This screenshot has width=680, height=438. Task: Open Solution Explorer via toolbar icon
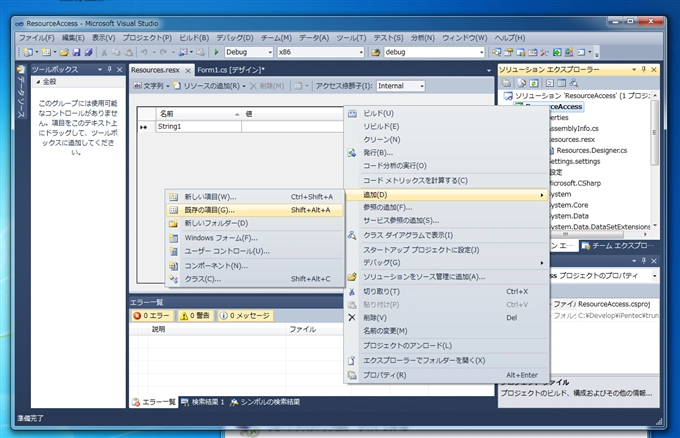point(497,52)
